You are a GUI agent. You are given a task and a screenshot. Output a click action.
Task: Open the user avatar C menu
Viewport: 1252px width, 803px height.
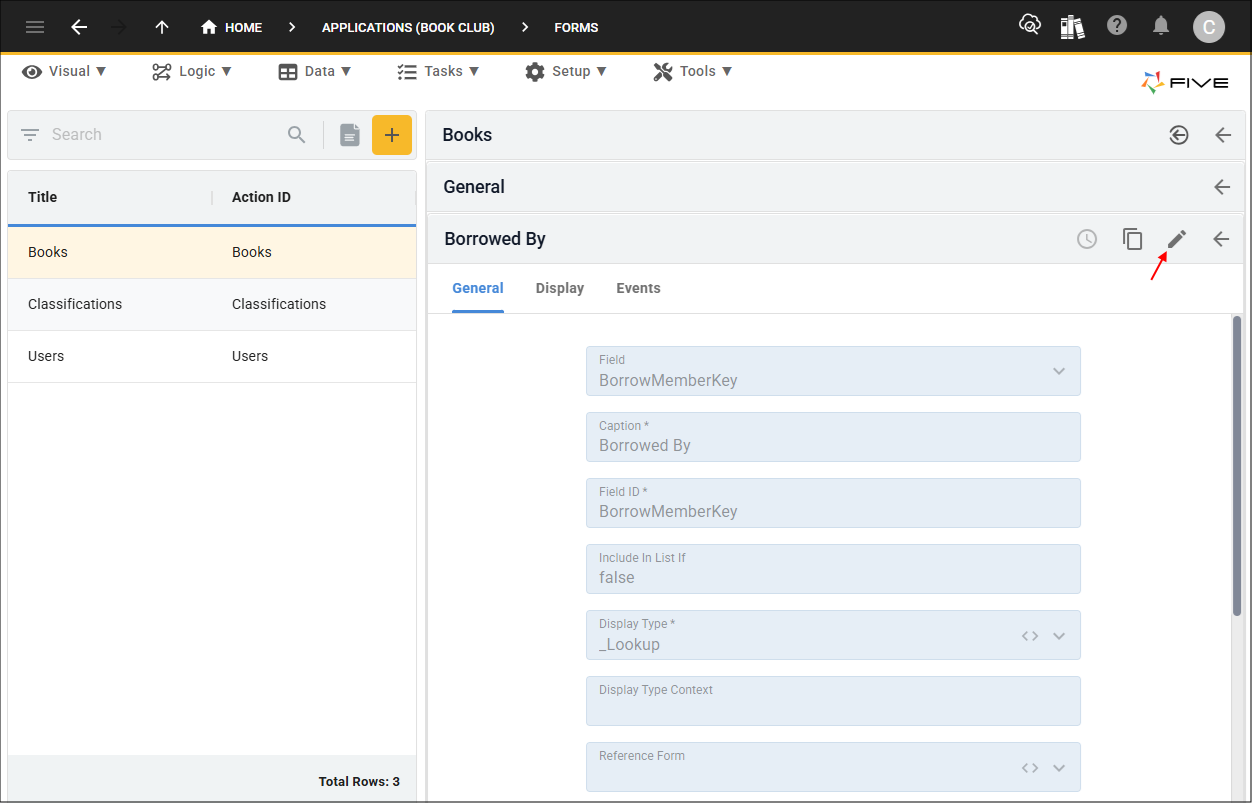click(x=1209, y=27)
